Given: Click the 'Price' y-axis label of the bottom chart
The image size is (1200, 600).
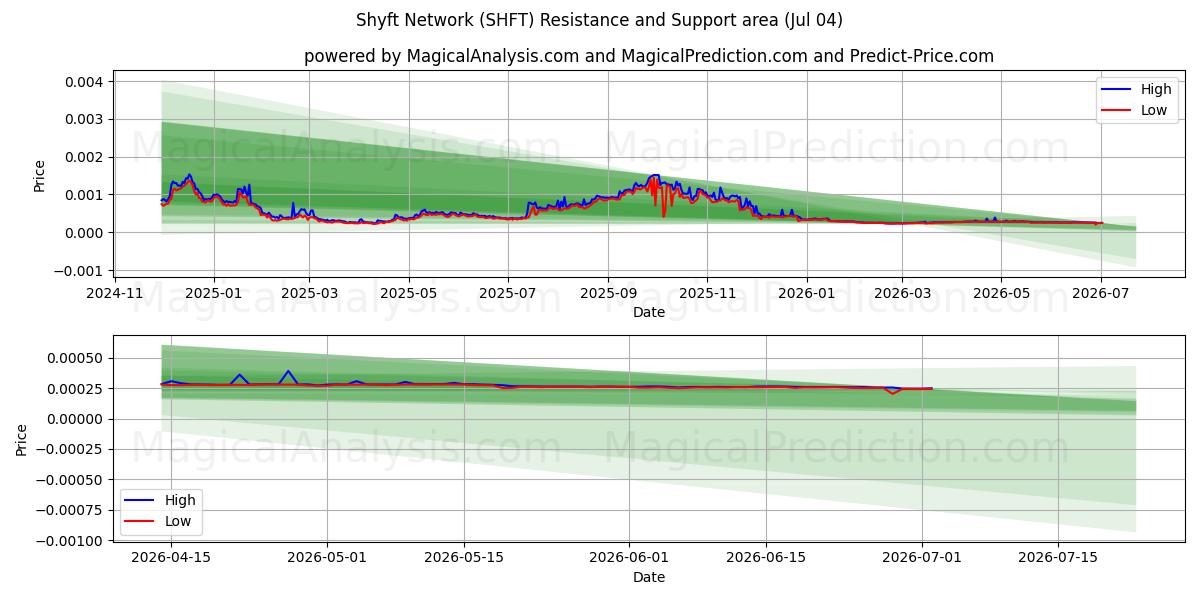Looking at the screenshot, I should click(22, 439).
